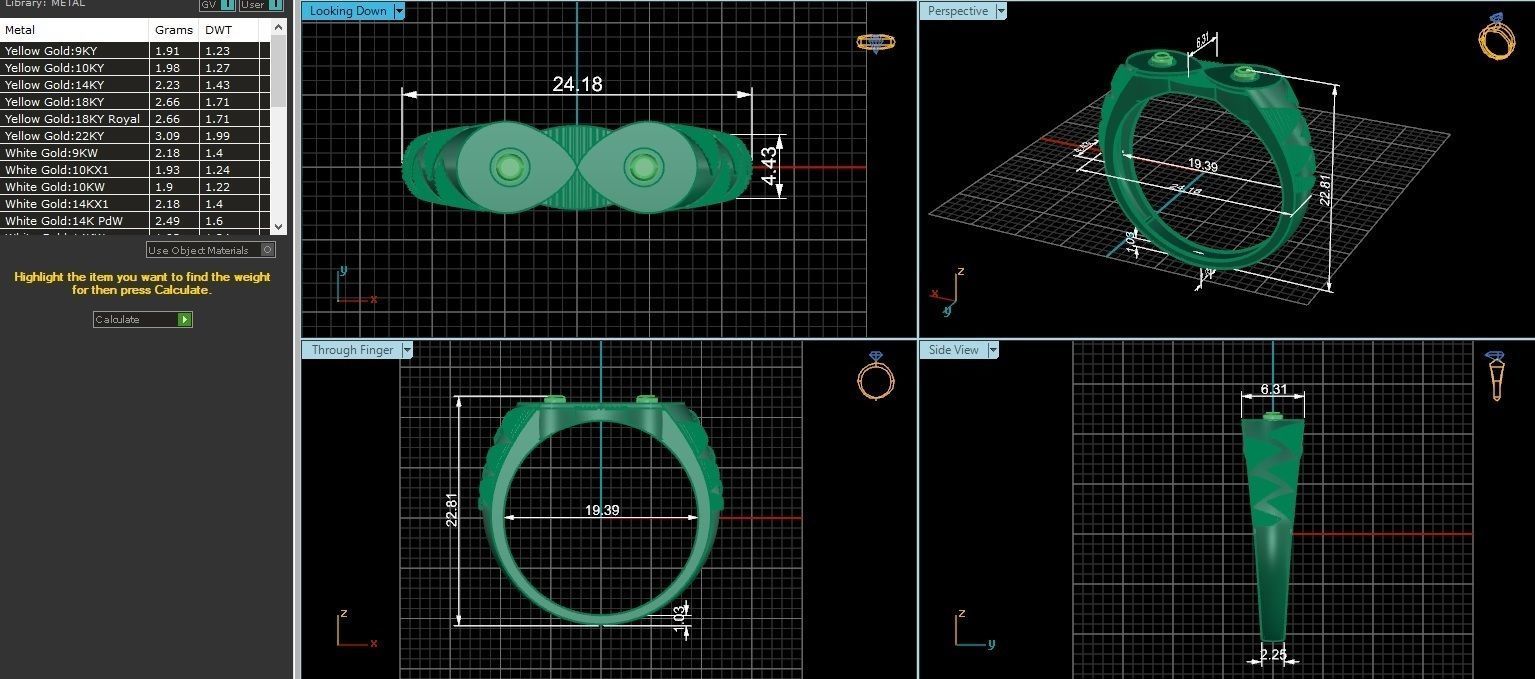Select the Perspective viewport title
This screenshot has height=679, width=1535.
coord(957,11)
